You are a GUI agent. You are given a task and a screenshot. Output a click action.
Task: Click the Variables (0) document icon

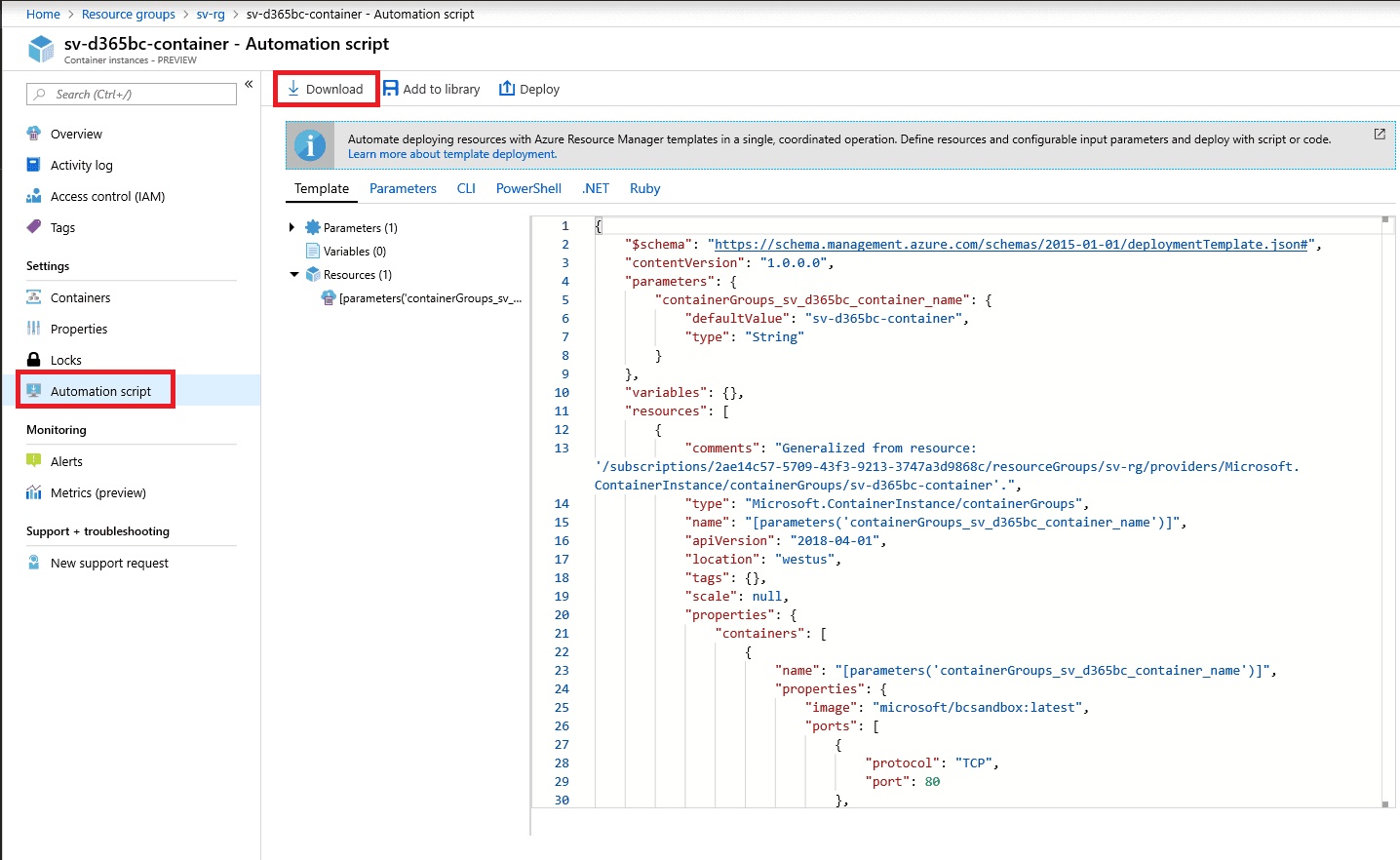313,251
